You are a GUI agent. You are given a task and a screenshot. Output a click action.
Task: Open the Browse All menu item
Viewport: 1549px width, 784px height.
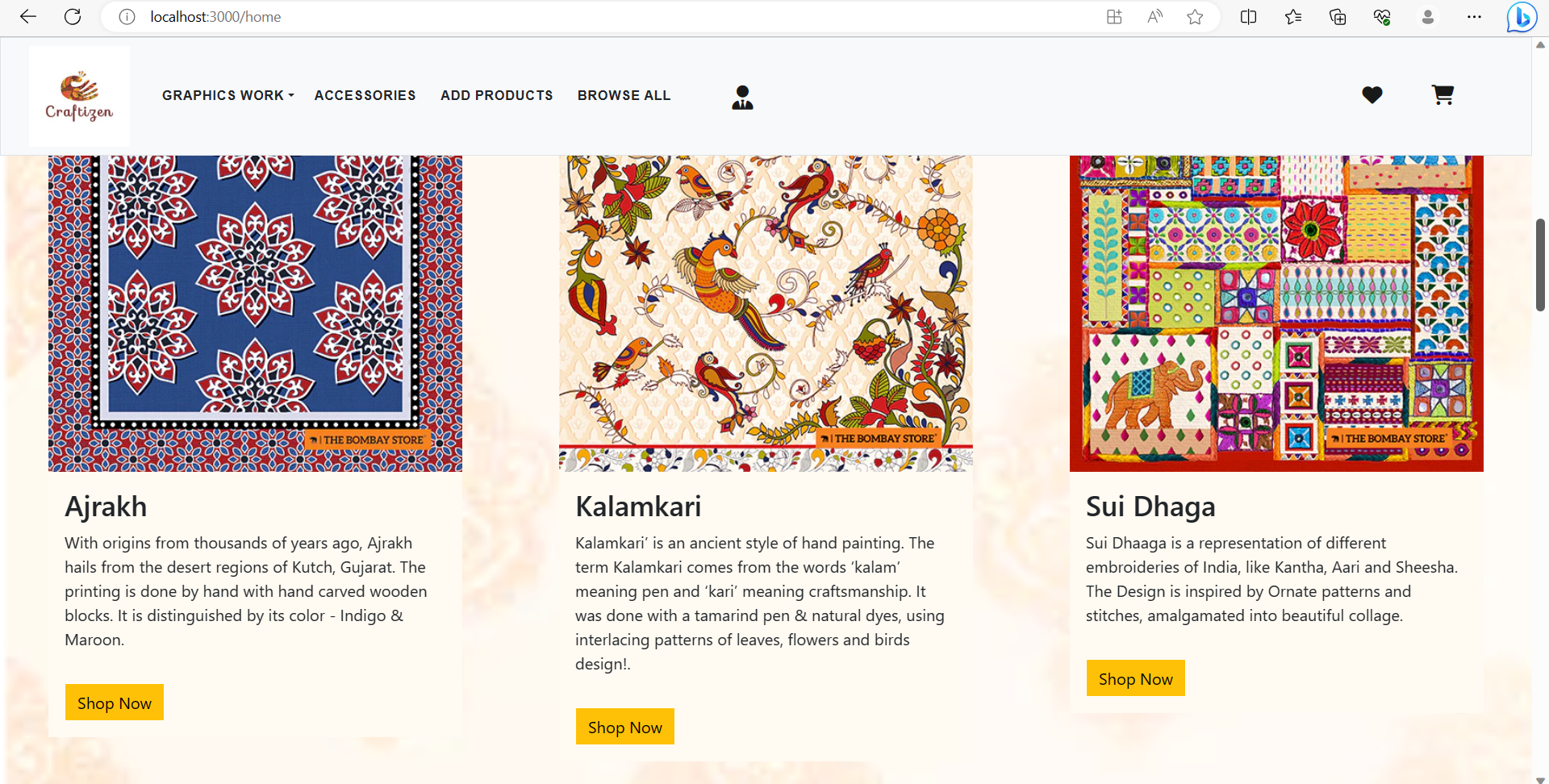tap(624, 95)
